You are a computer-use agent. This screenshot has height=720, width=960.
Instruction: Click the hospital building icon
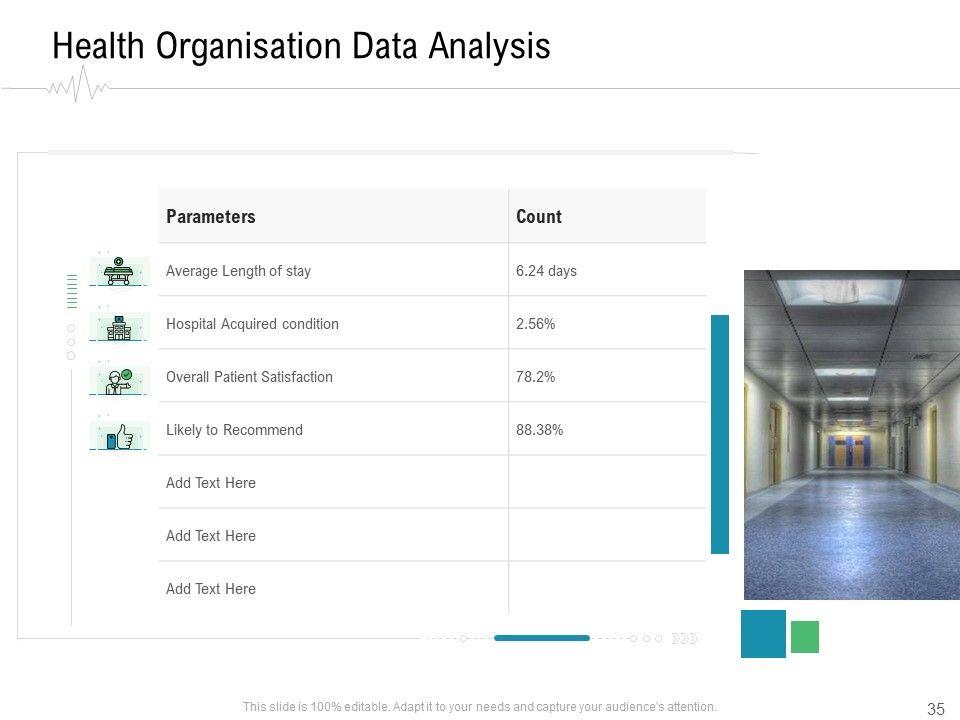tap(118, 326)
